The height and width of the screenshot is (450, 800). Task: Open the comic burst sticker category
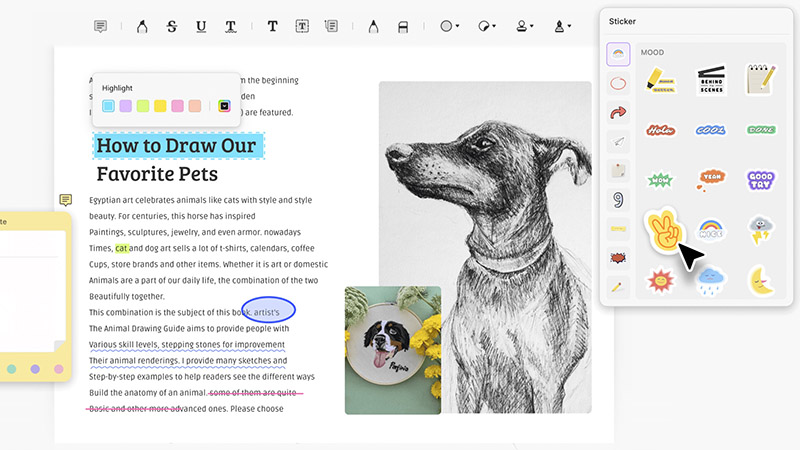tap(618, 258)
